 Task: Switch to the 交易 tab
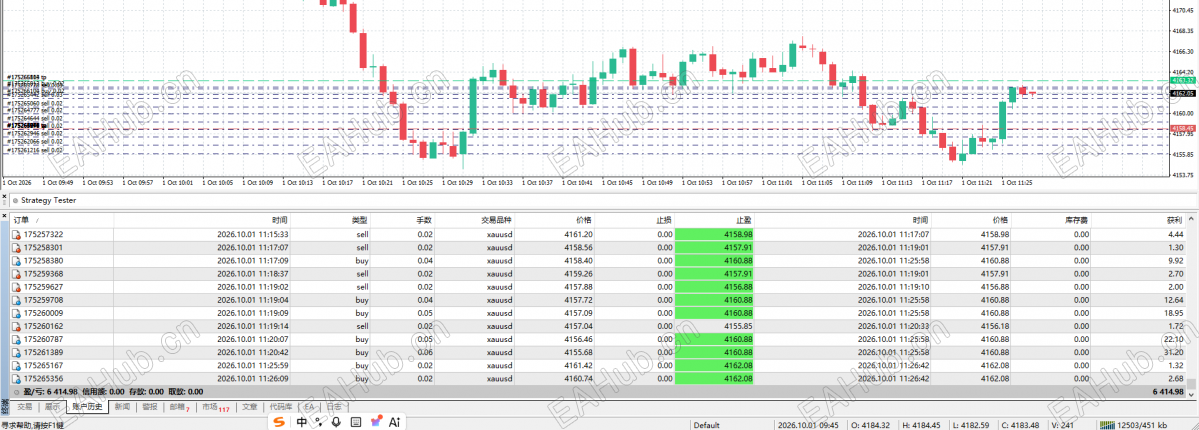click(x=25, y=407)
